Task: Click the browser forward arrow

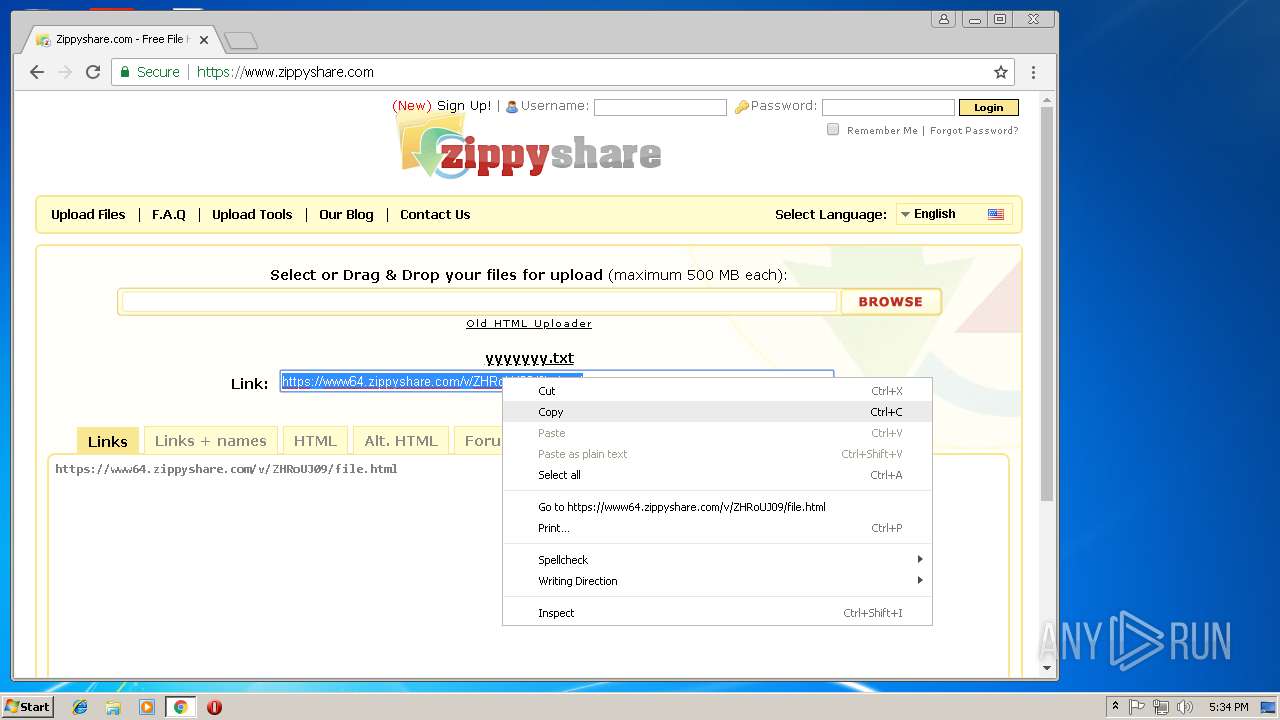Action: coord(65,72)
